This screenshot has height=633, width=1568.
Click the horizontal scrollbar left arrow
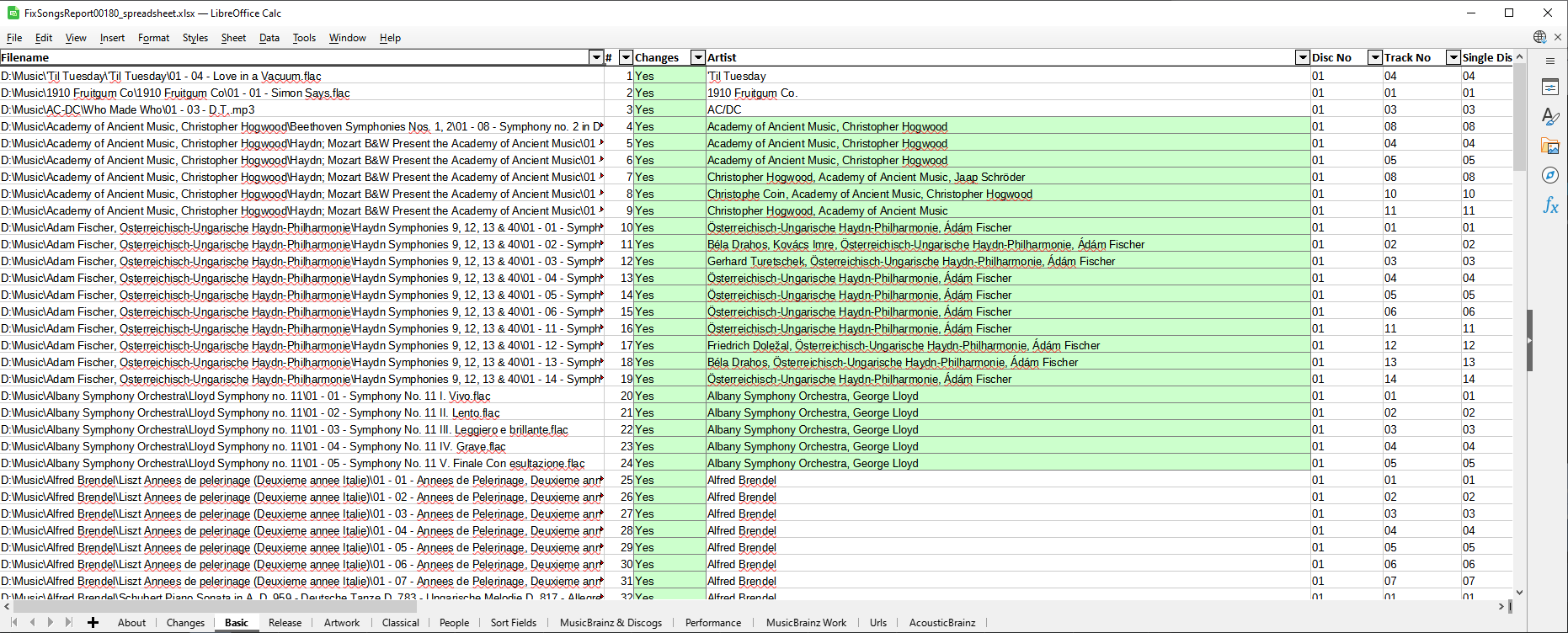point(7,606)
